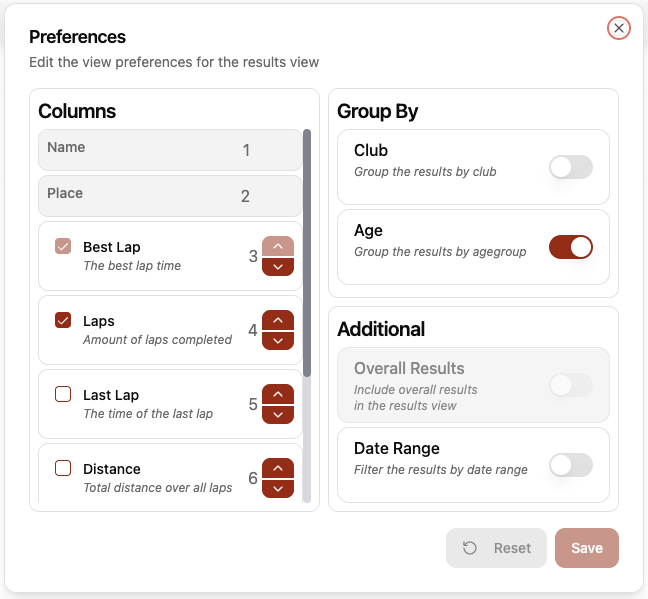Click the Columns list scrollbar
648x599 pixels.
(307, 252)
